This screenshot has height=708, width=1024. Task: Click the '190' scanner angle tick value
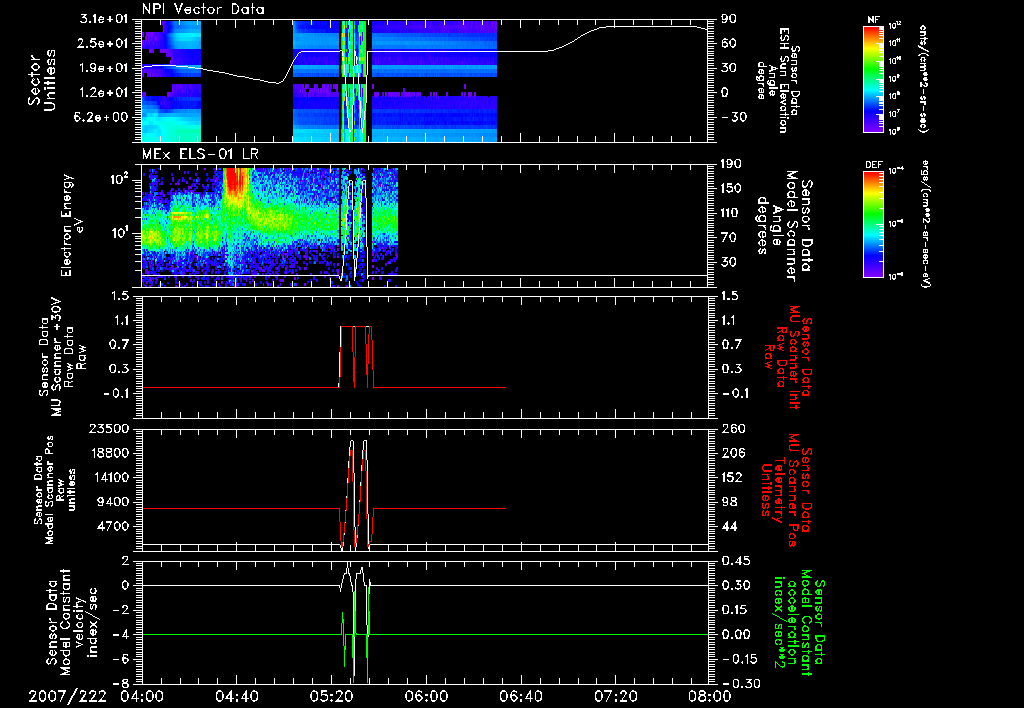[731, 164]
